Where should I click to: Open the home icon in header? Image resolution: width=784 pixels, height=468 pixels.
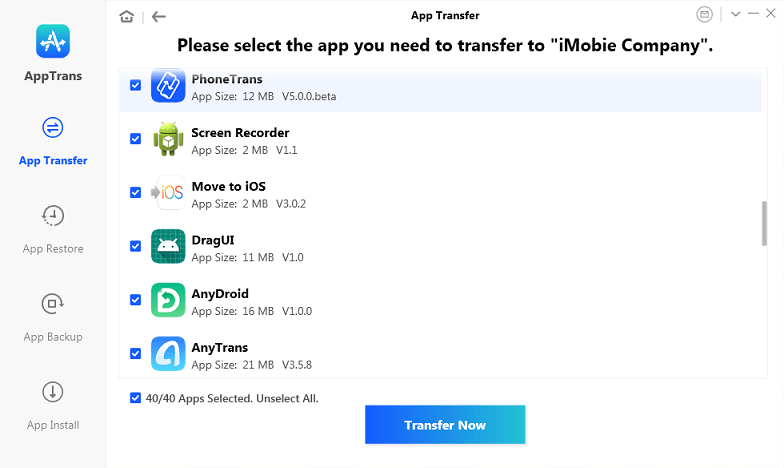126,16
